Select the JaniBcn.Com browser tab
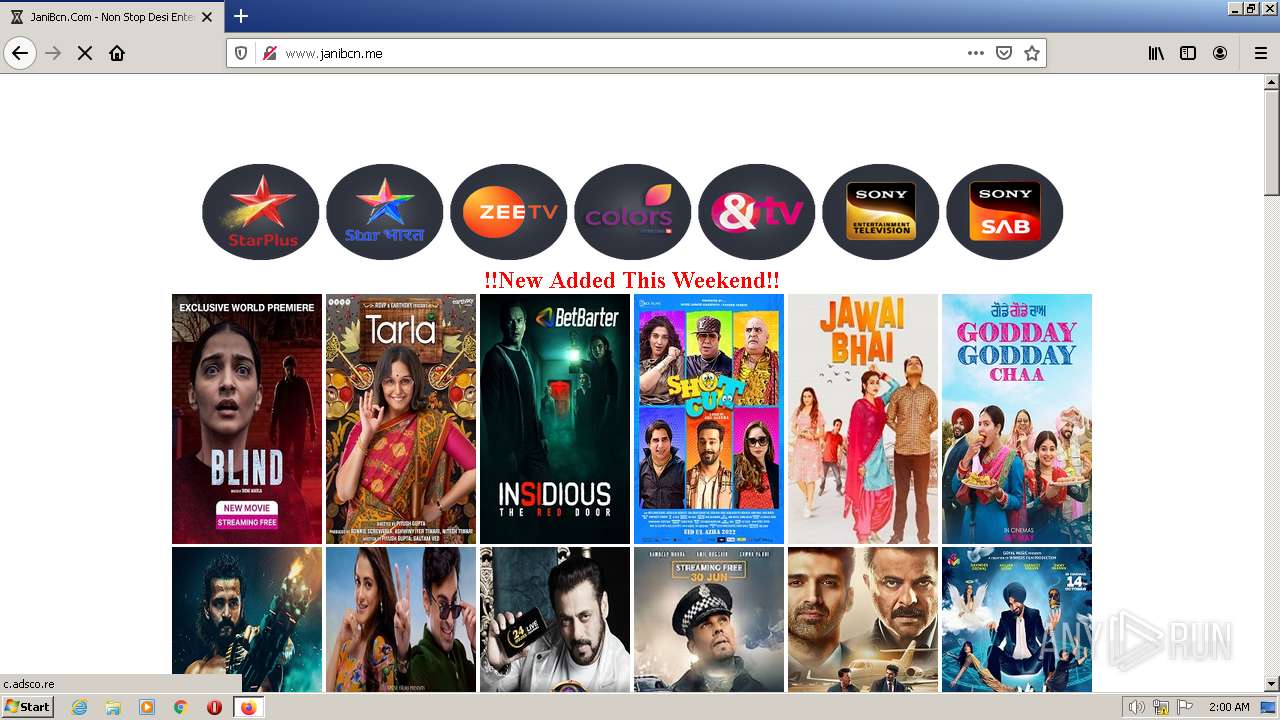Image resolution: width=1280 pixels, height=720 pixels. pyautogui.click(x=112, y=17)
